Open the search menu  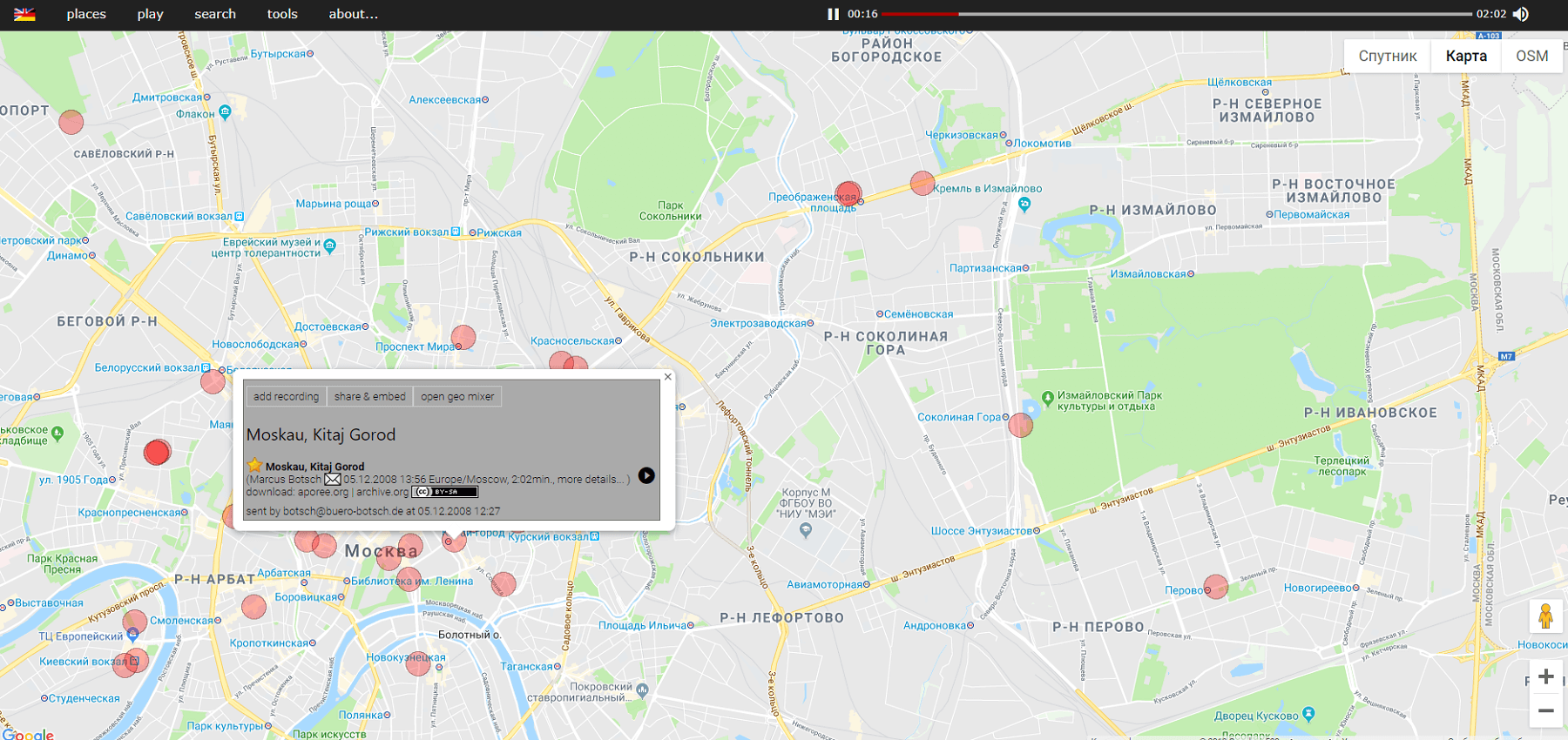click(x=215, y=14)
